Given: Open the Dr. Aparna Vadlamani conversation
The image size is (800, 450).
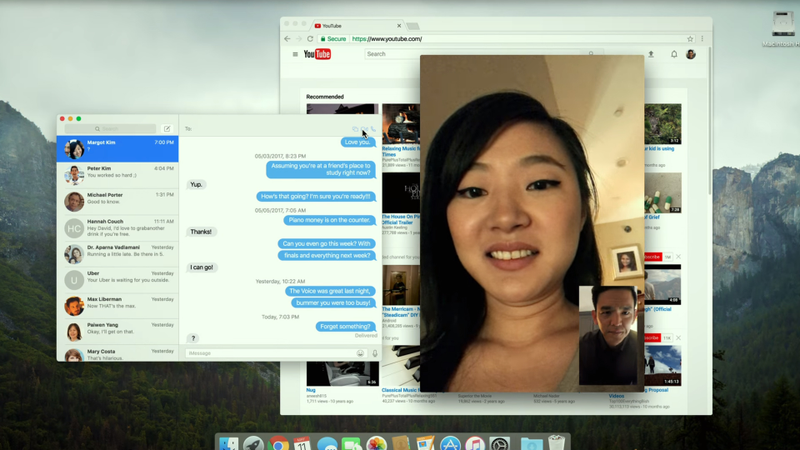Looking at the screenshot, I should [117, 254].
